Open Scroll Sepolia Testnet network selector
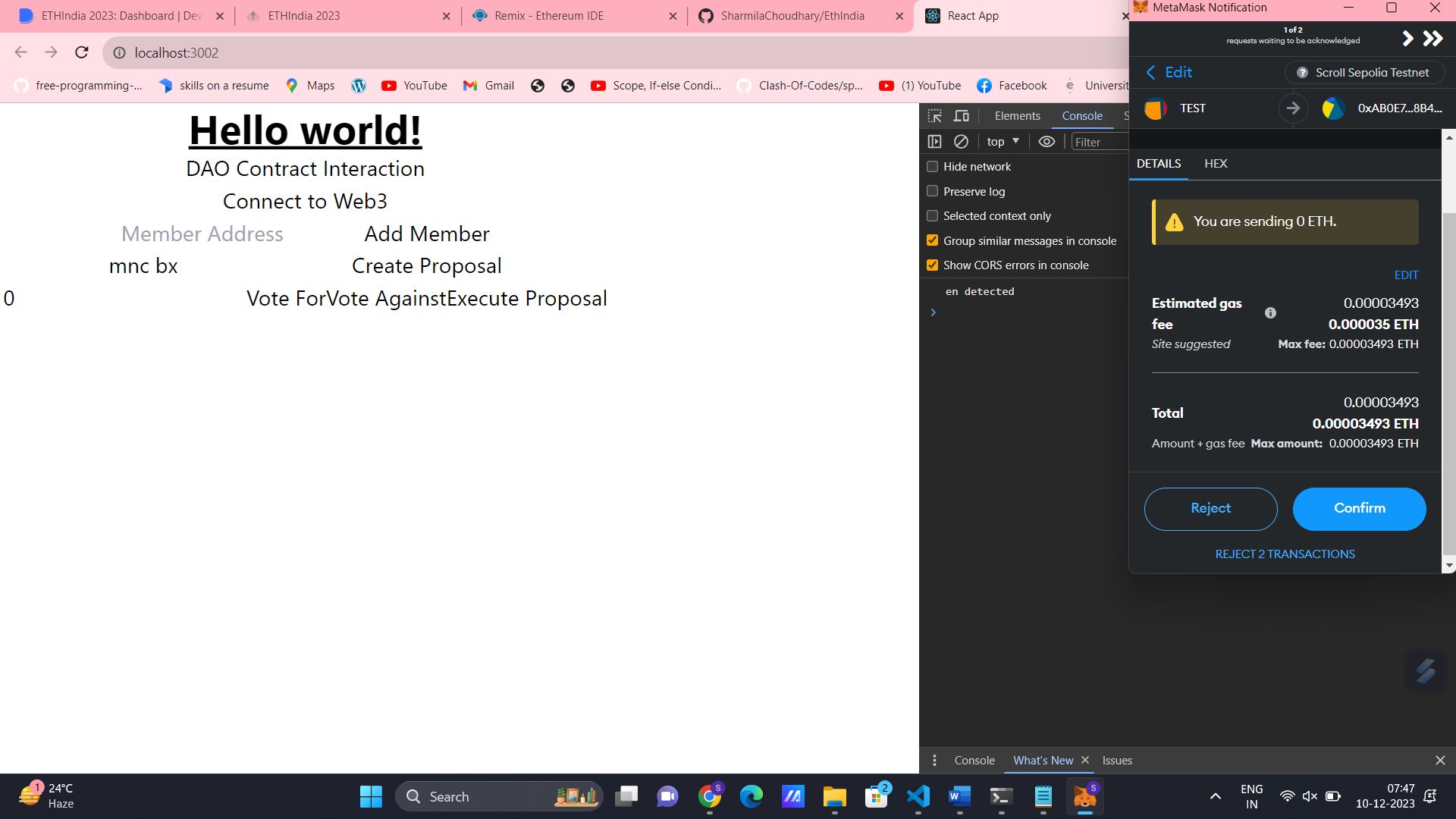1456x819 pixels. pyautogui.click(x=1363, y=73)
